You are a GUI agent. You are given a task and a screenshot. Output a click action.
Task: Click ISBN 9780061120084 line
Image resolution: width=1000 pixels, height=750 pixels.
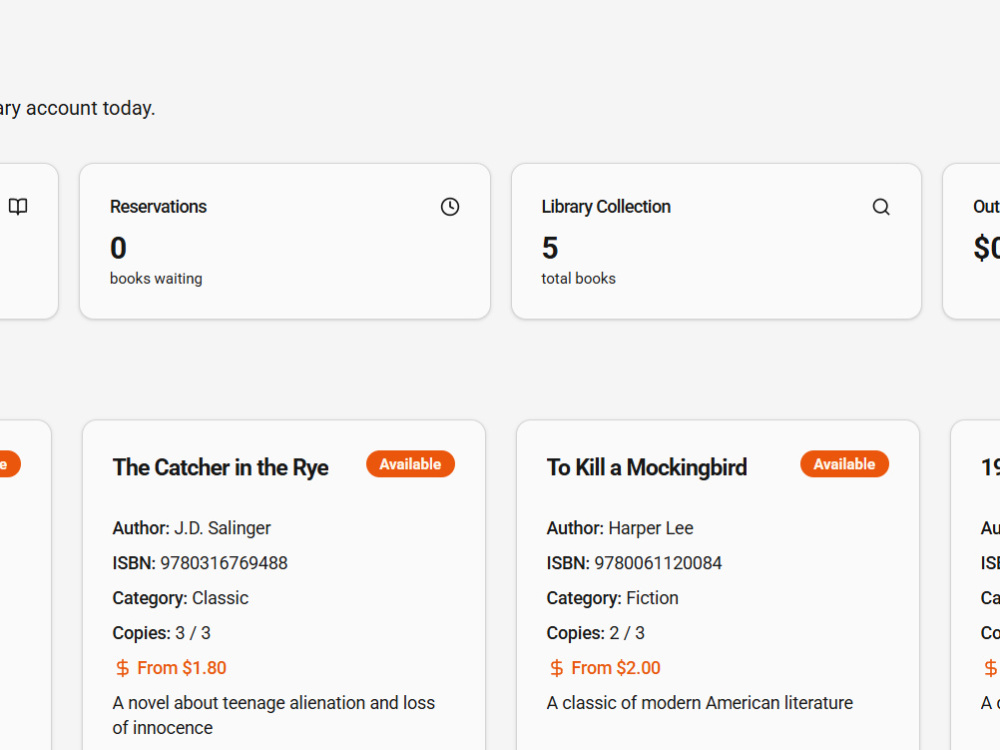tap(634, 563)
